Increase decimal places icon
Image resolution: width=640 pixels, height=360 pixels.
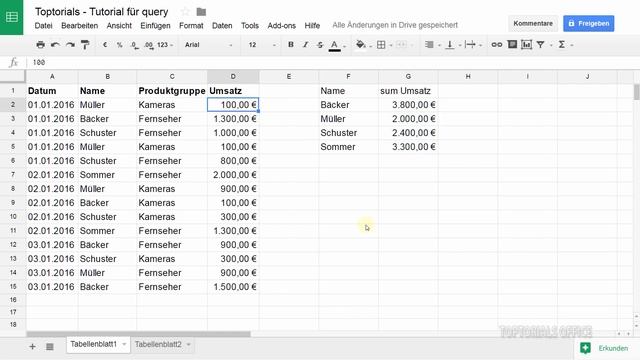click(x=149, y=45)
